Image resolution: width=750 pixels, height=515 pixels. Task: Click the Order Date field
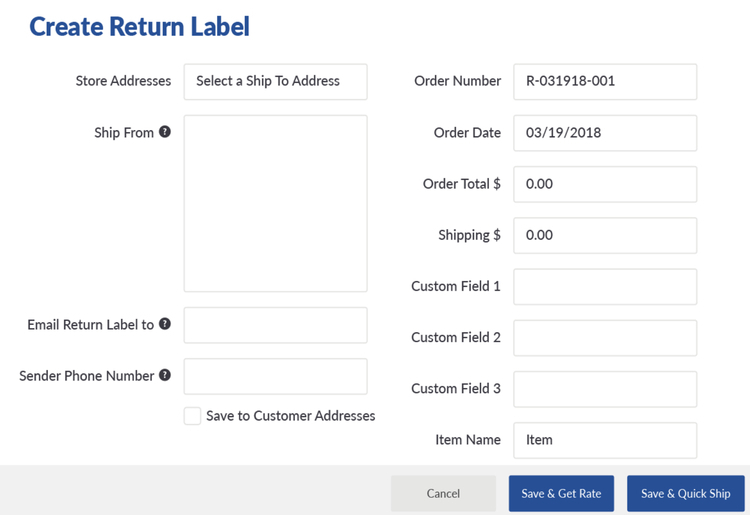tap(605, 133)
